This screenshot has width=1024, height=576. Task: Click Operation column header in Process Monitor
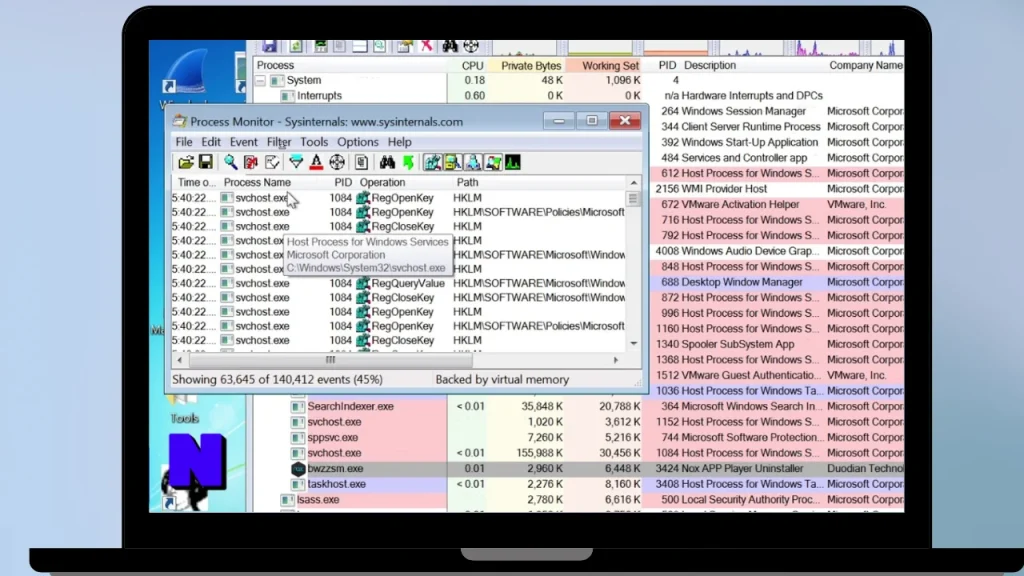[x=382, y=182]
